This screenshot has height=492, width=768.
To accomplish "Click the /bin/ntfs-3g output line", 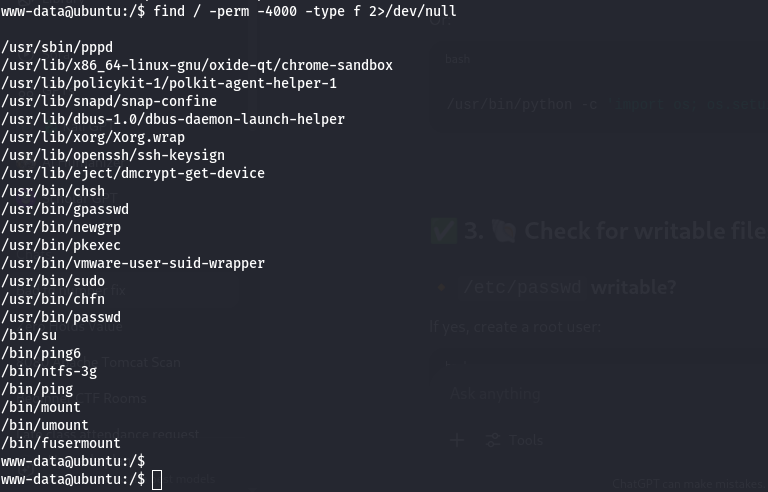I will [49, 371].
